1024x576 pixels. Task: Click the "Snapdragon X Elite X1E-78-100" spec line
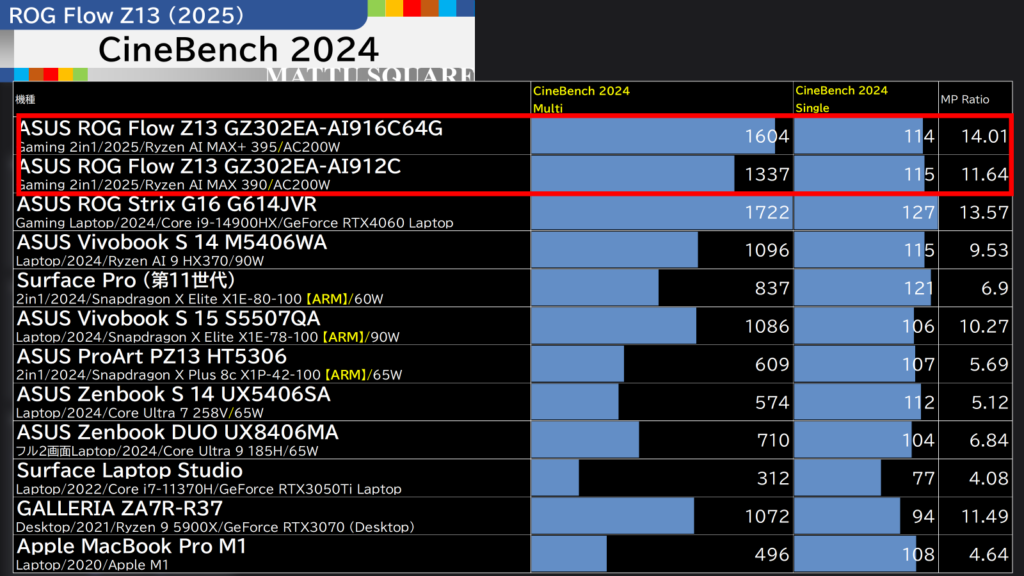tap(208, 337)
